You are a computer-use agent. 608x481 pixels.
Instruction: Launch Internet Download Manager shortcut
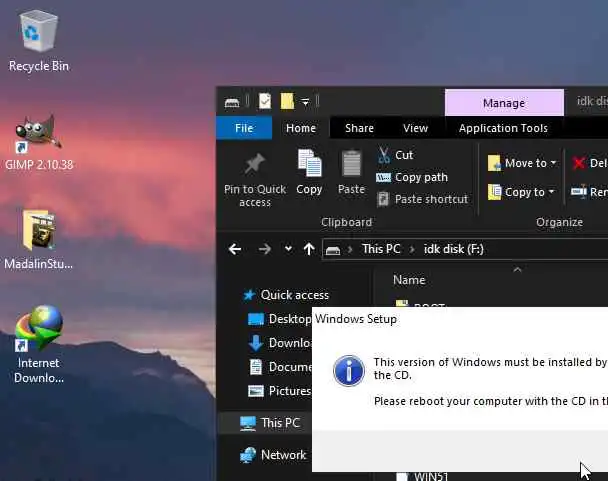click(38, 344)
